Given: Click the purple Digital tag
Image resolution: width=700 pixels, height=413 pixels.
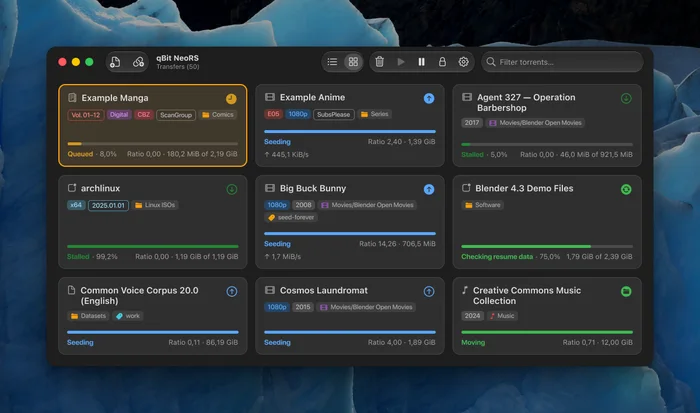Looking at the screenshot, I should (119, 115).
